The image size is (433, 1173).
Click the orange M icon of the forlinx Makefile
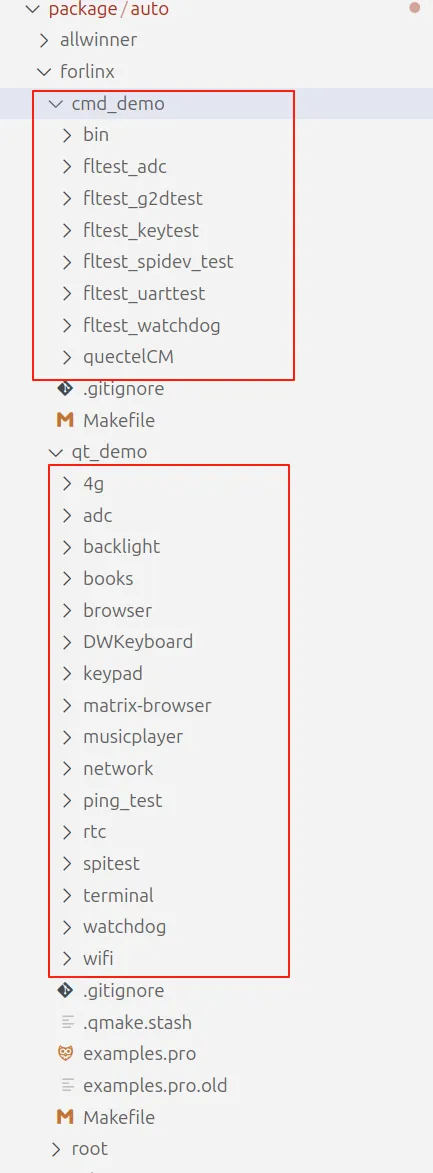point(66,420)
